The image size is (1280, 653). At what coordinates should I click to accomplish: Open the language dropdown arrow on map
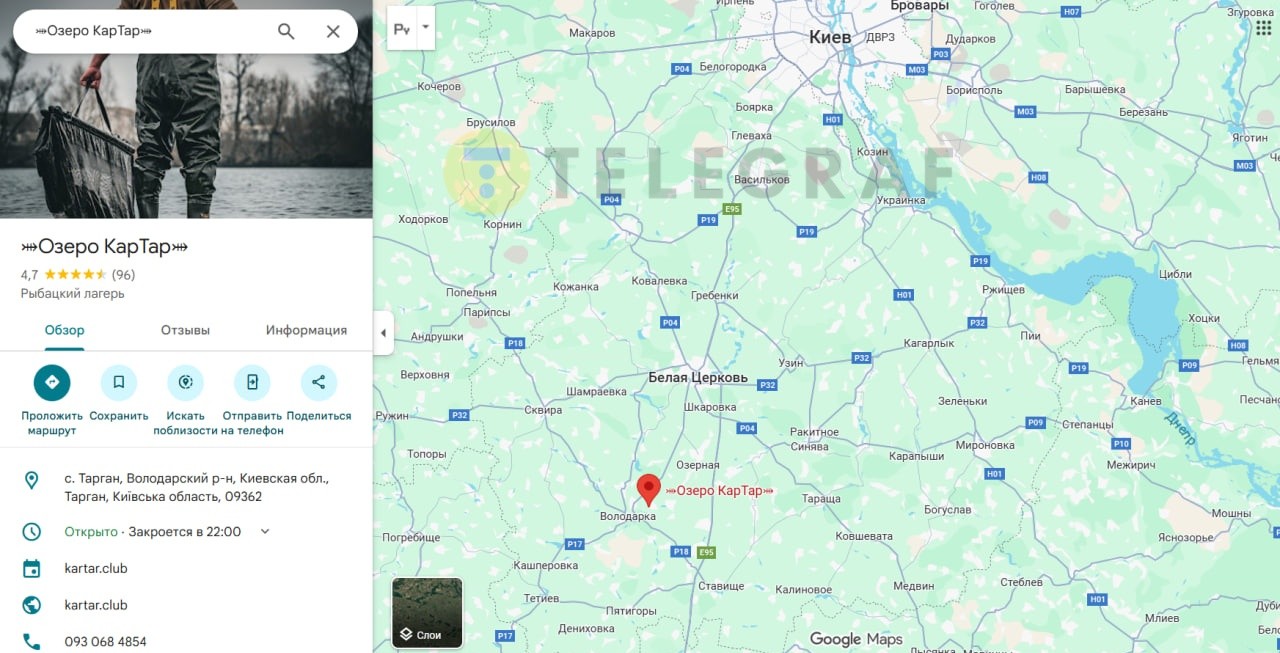427,28
